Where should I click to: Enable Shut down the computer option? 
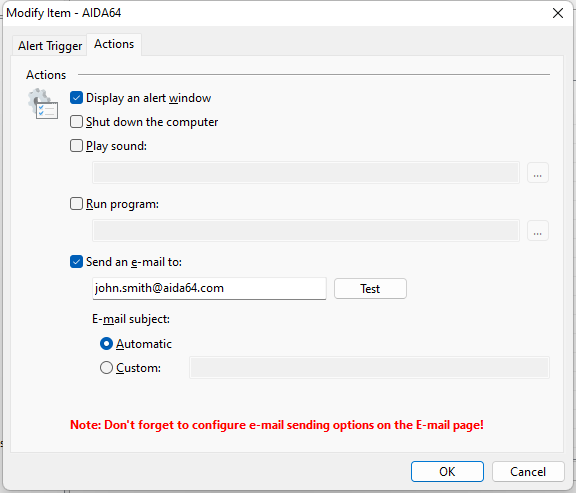pos(76,122)
